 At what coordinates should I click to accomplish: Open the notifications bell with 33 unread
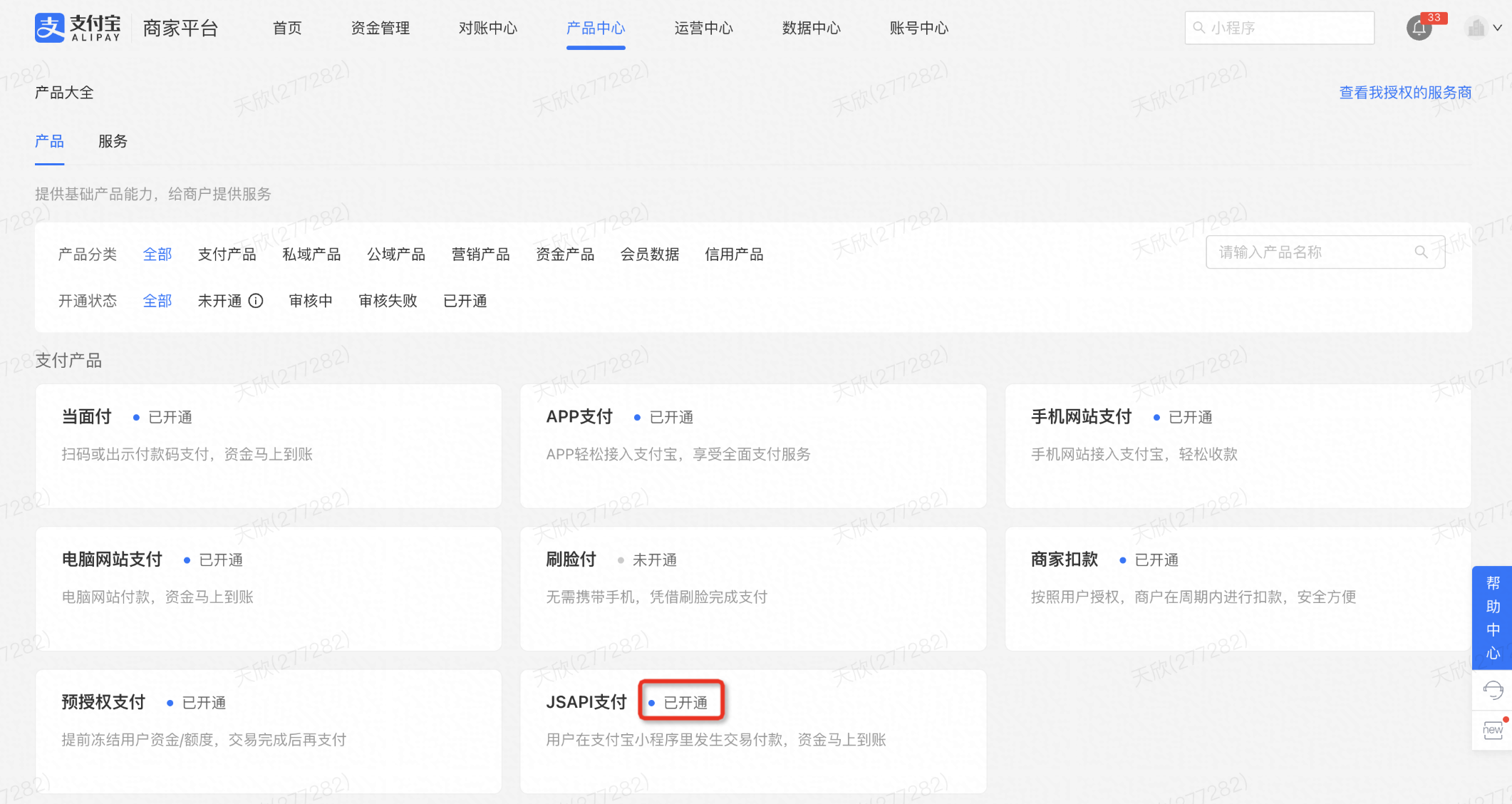(x=1418, y=28)
